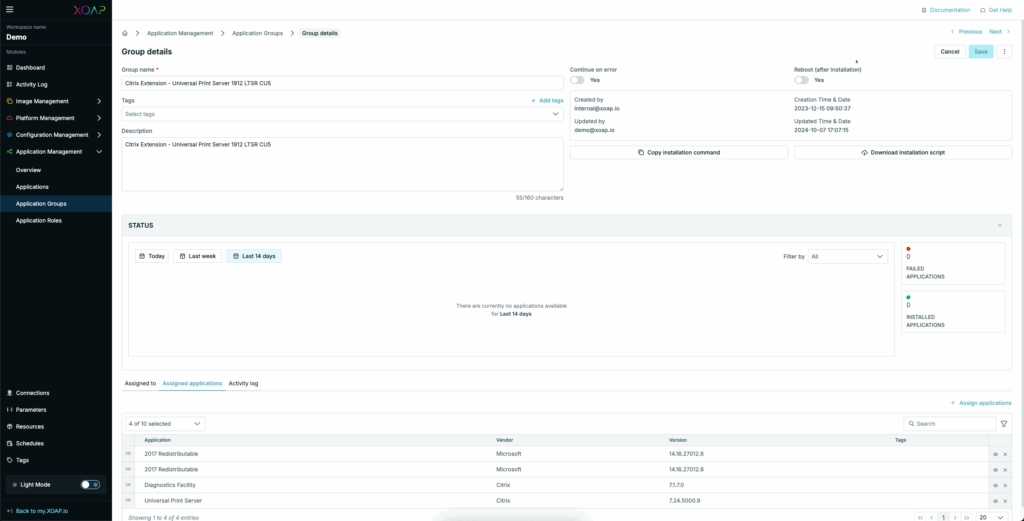The width and height of the screenshot is (1024, 521).
Task: Grab the Universal Print Server row drag handle
Action: (x=128, y=501)
